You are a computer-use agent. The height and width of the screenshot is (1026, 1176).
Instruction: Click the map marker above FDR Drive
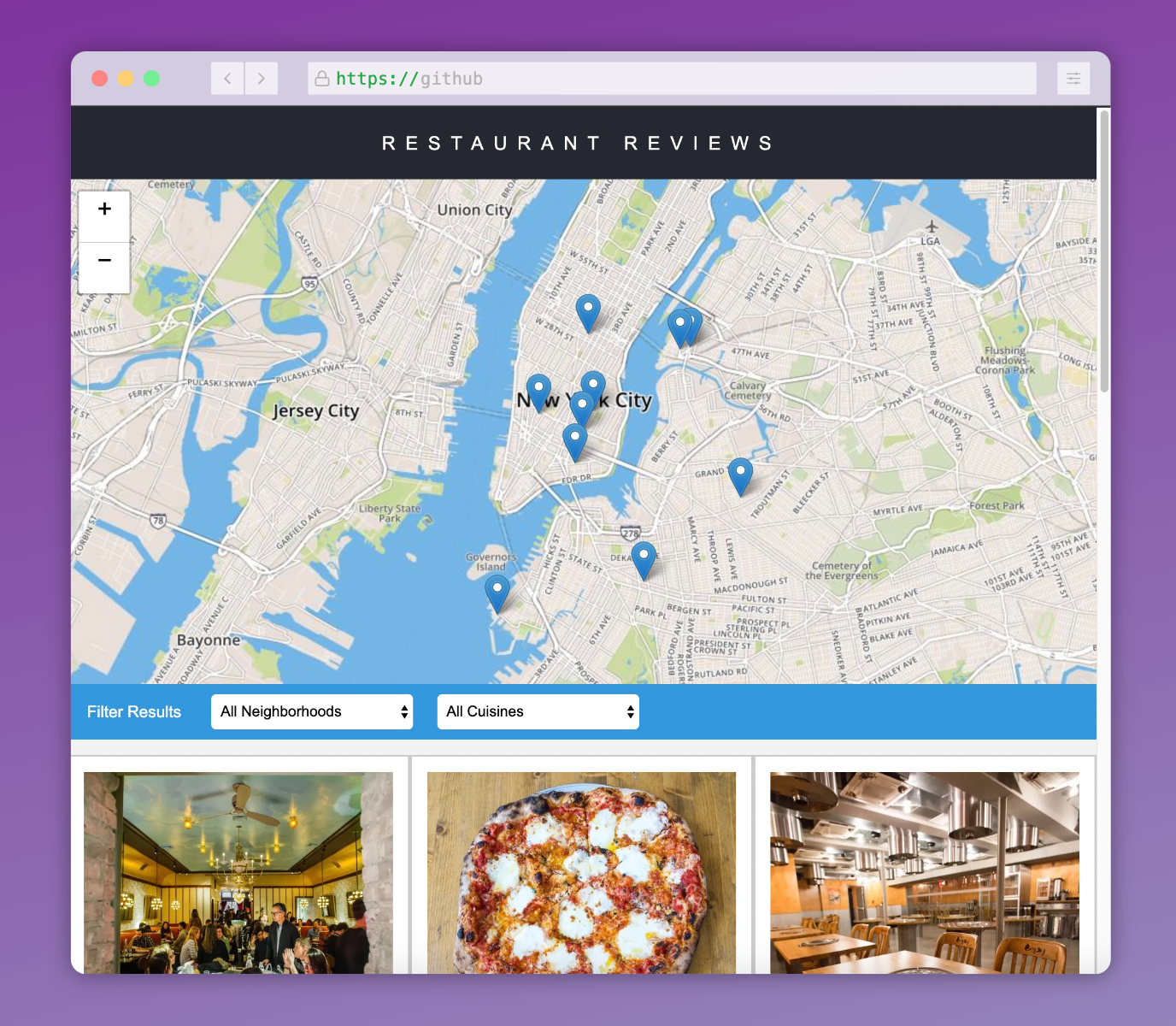click(x=575, y=439)
